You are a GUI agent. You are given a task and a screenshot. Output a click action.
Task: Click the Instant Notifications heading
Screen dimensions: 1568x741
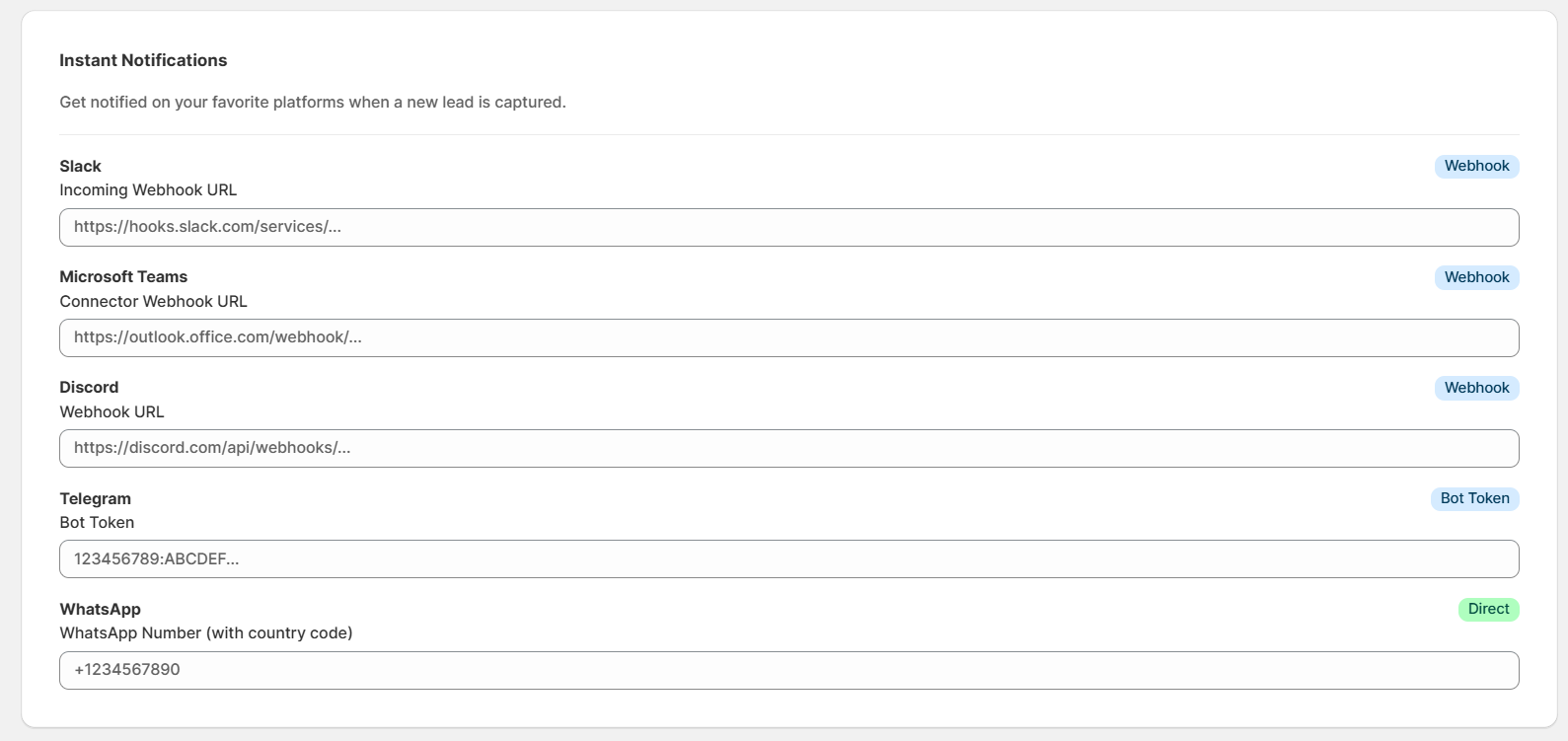coord(143,60)
